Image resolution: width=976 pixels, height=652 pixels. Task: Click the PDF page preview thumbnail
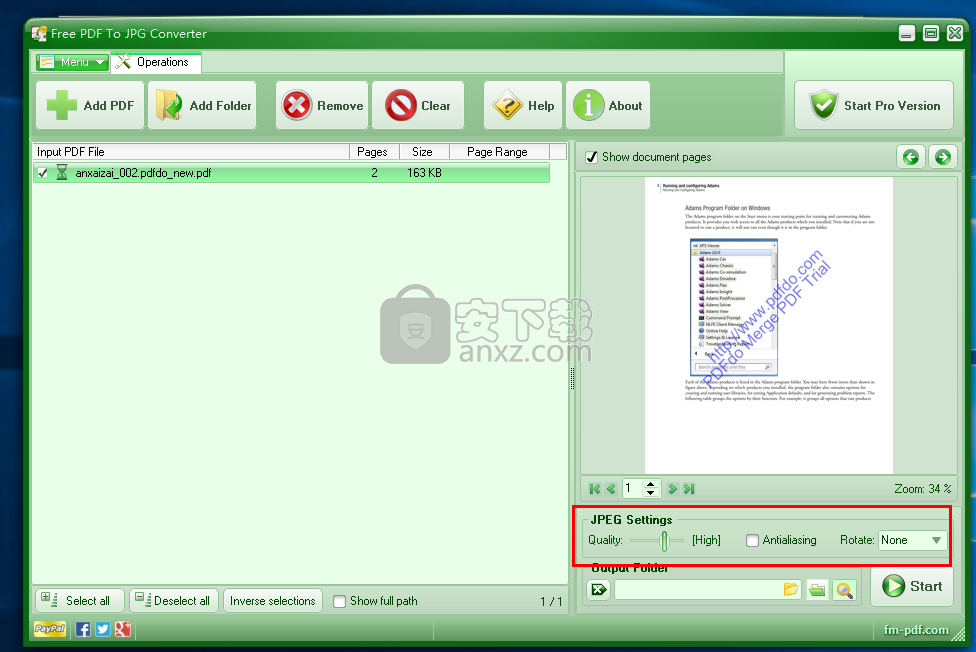tap(769, 325)
